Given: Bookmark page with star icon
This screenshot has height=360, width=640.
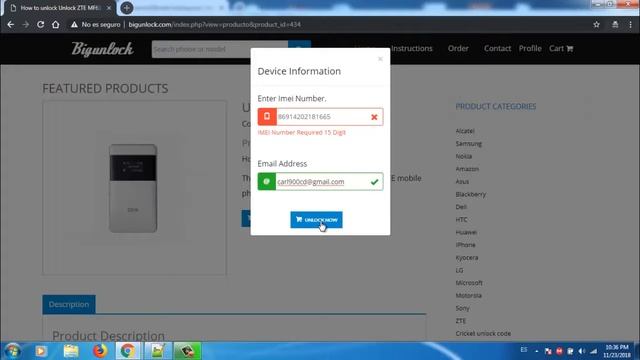Looking at the screenshot, I should [596, 24].
